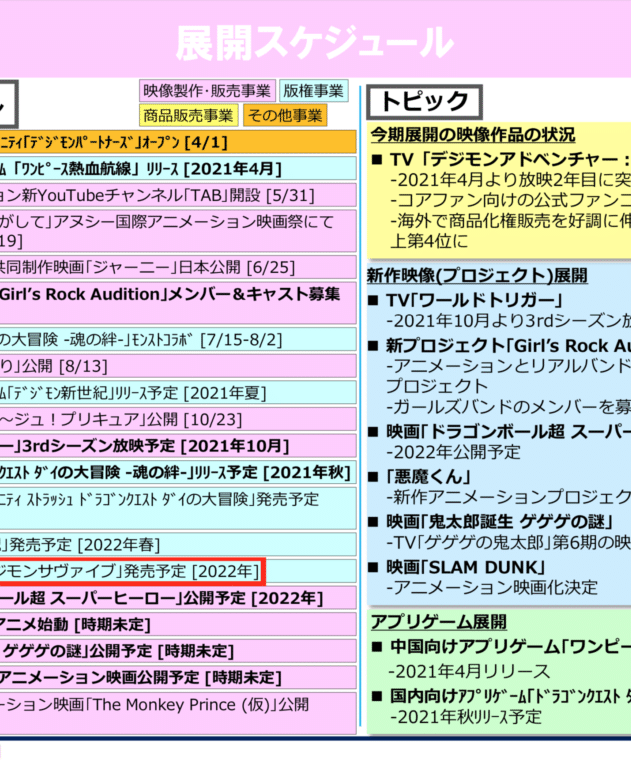631x767 pixels.
Task: Select the ゲゲゲの謎 公開予定 [時期未定] row
Action: (x=178, y=651)
